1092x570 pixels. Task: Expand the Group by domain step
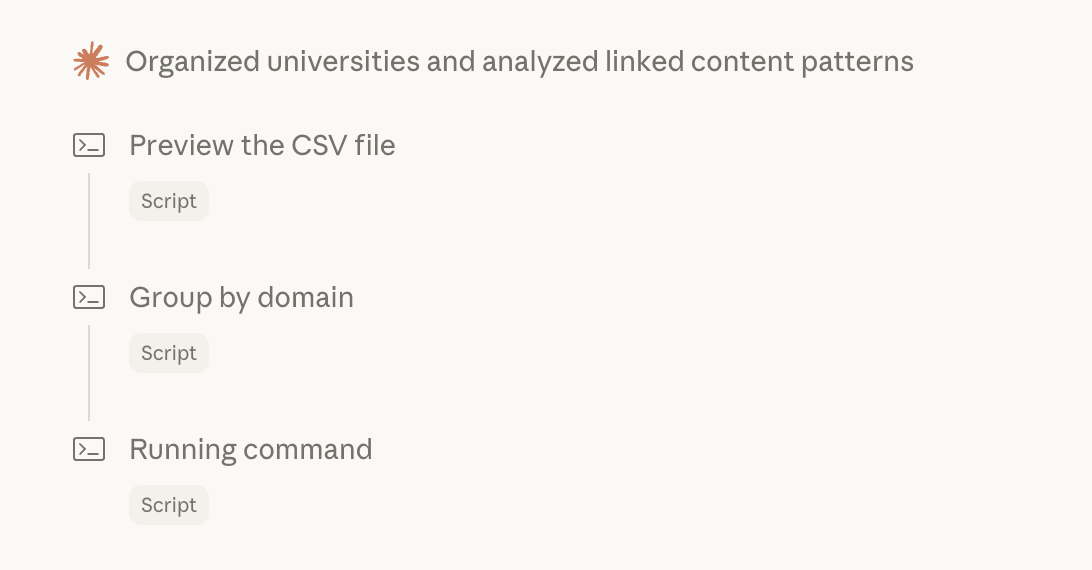[x=241, y=298]
